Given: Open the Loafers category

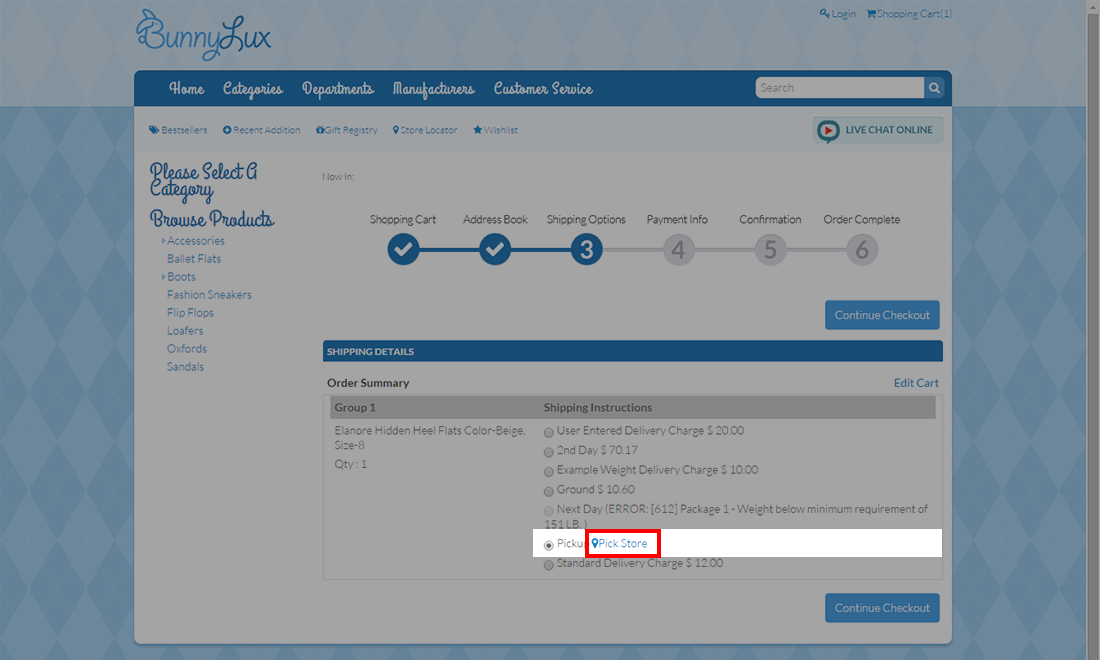Looking at the screenshot, I should tap(185, 330).
